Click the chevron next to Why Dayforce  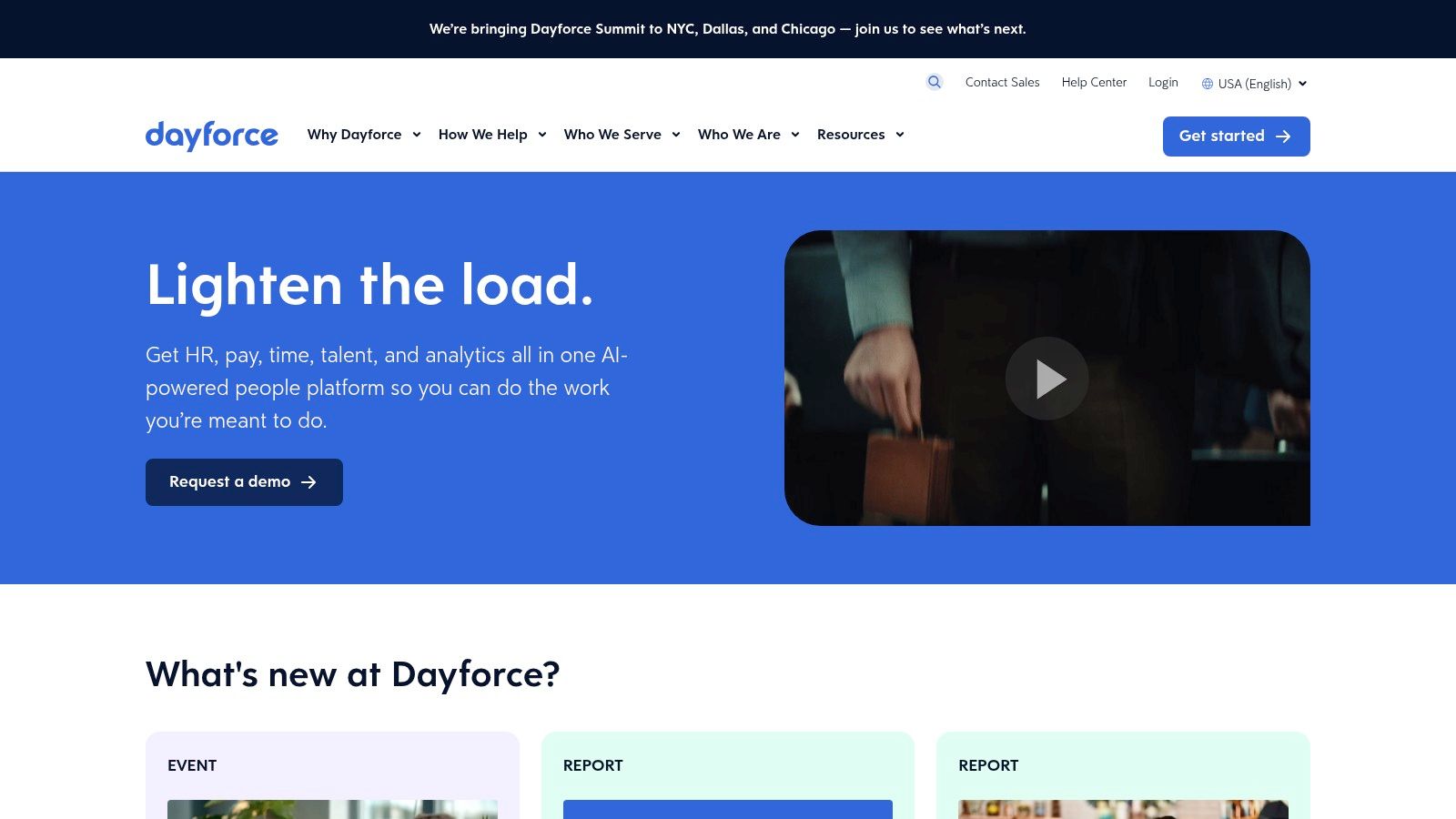pos(417,135)
